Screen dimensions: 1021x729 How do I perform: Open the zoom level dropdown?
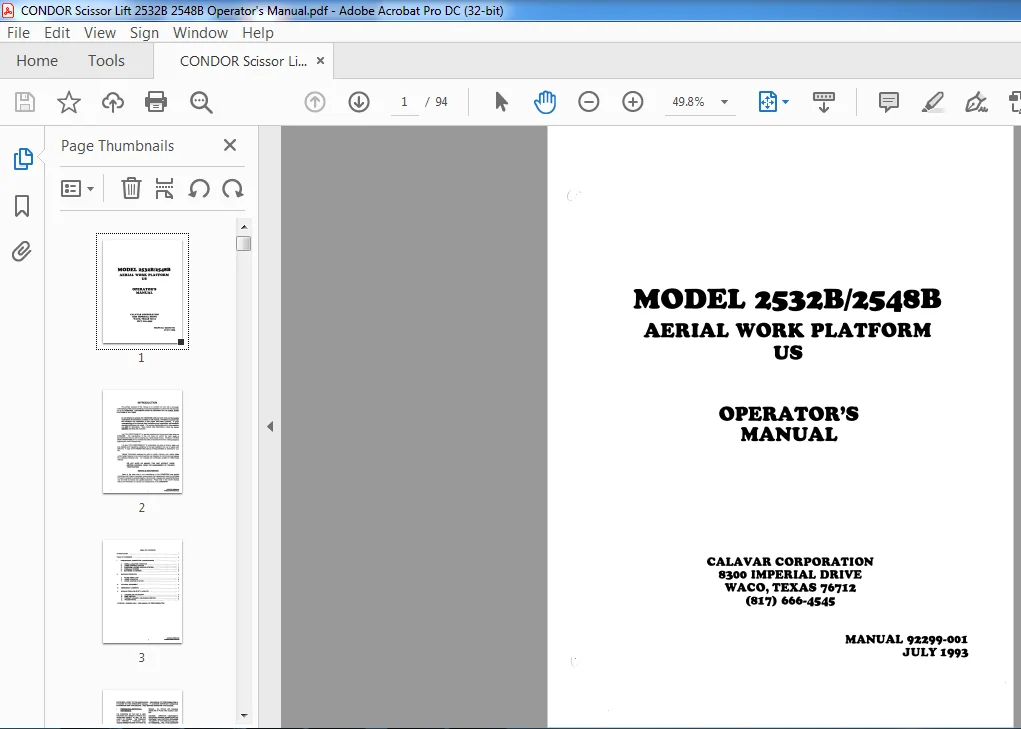tap(724, 102)
